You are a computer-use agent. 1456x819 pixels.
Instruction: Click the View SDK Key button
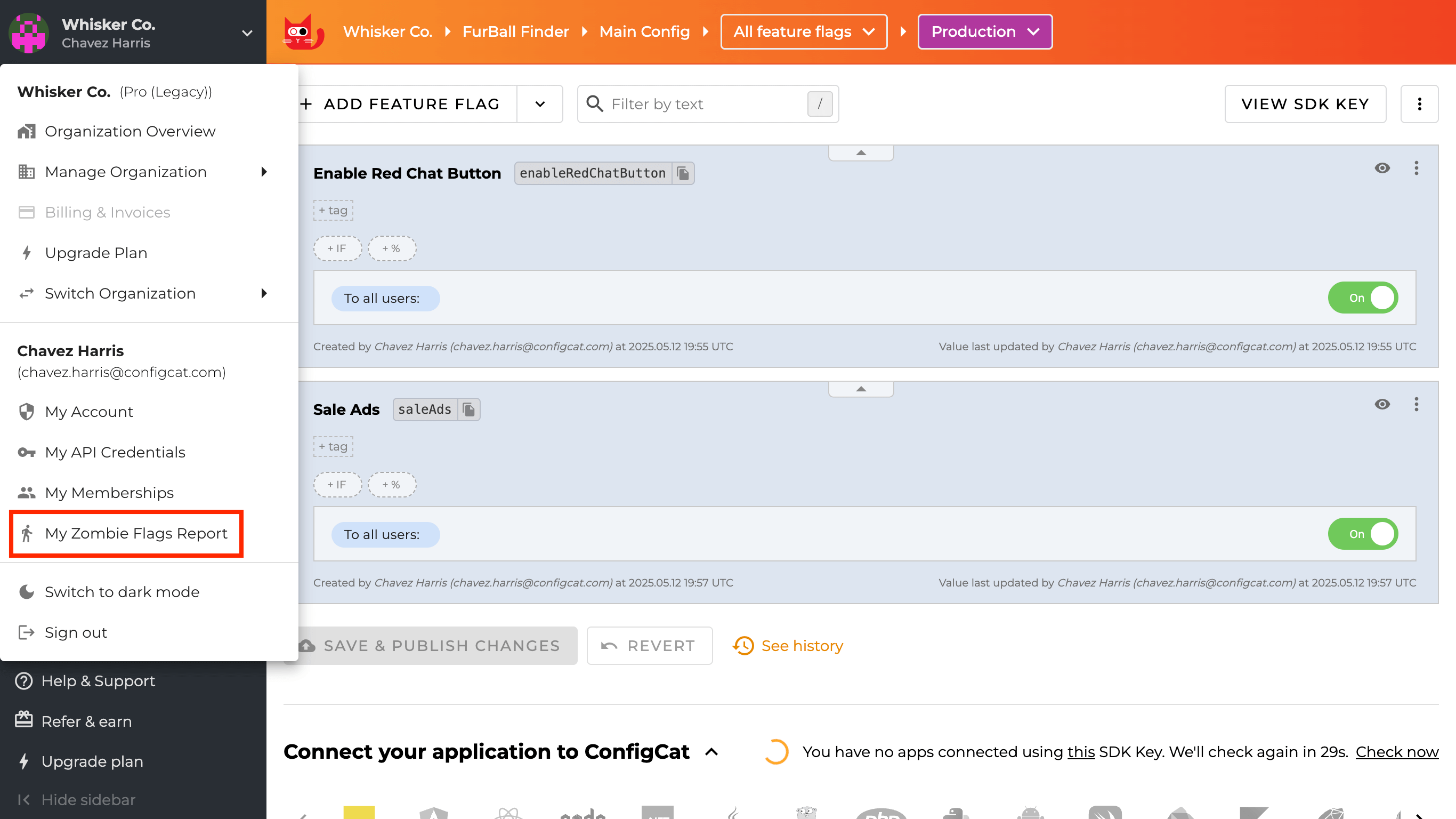[x=1305, y=104]
